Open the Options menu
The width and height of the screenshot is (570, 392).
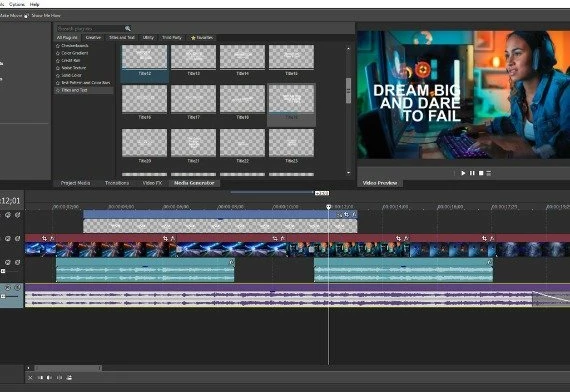coord(17,4)
